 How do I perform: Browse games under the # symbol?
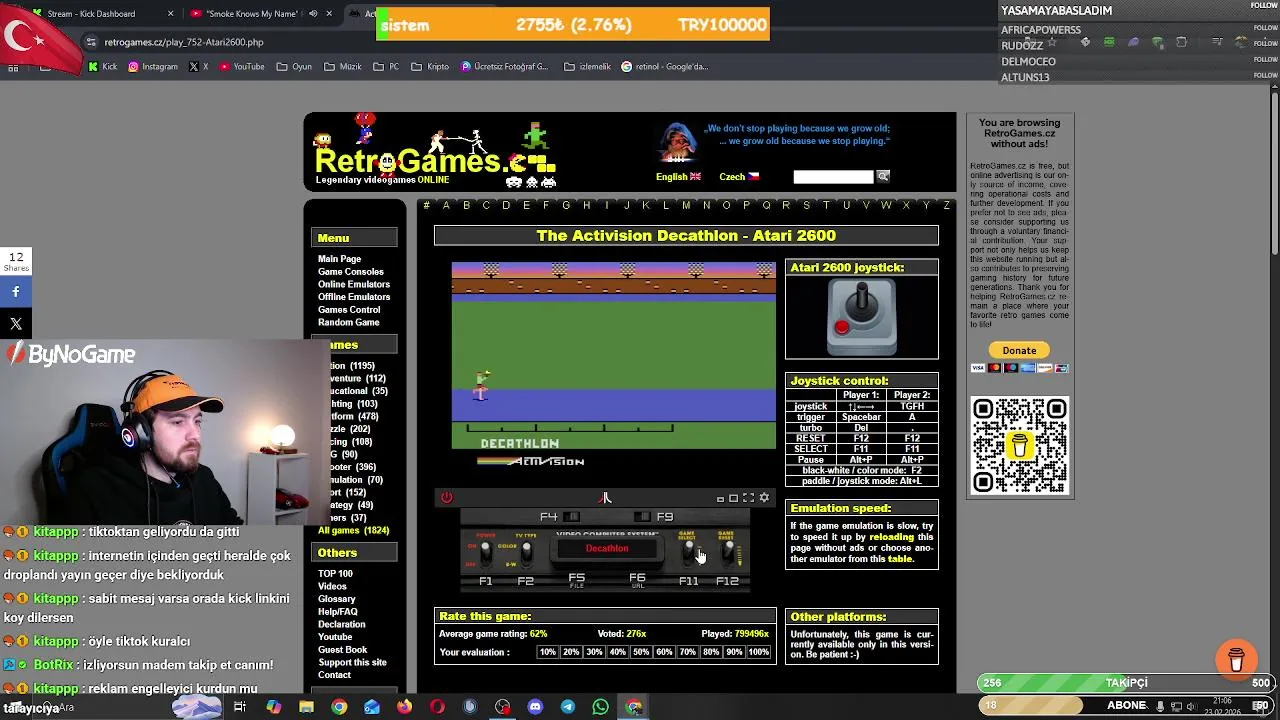[x=426, y=205]
